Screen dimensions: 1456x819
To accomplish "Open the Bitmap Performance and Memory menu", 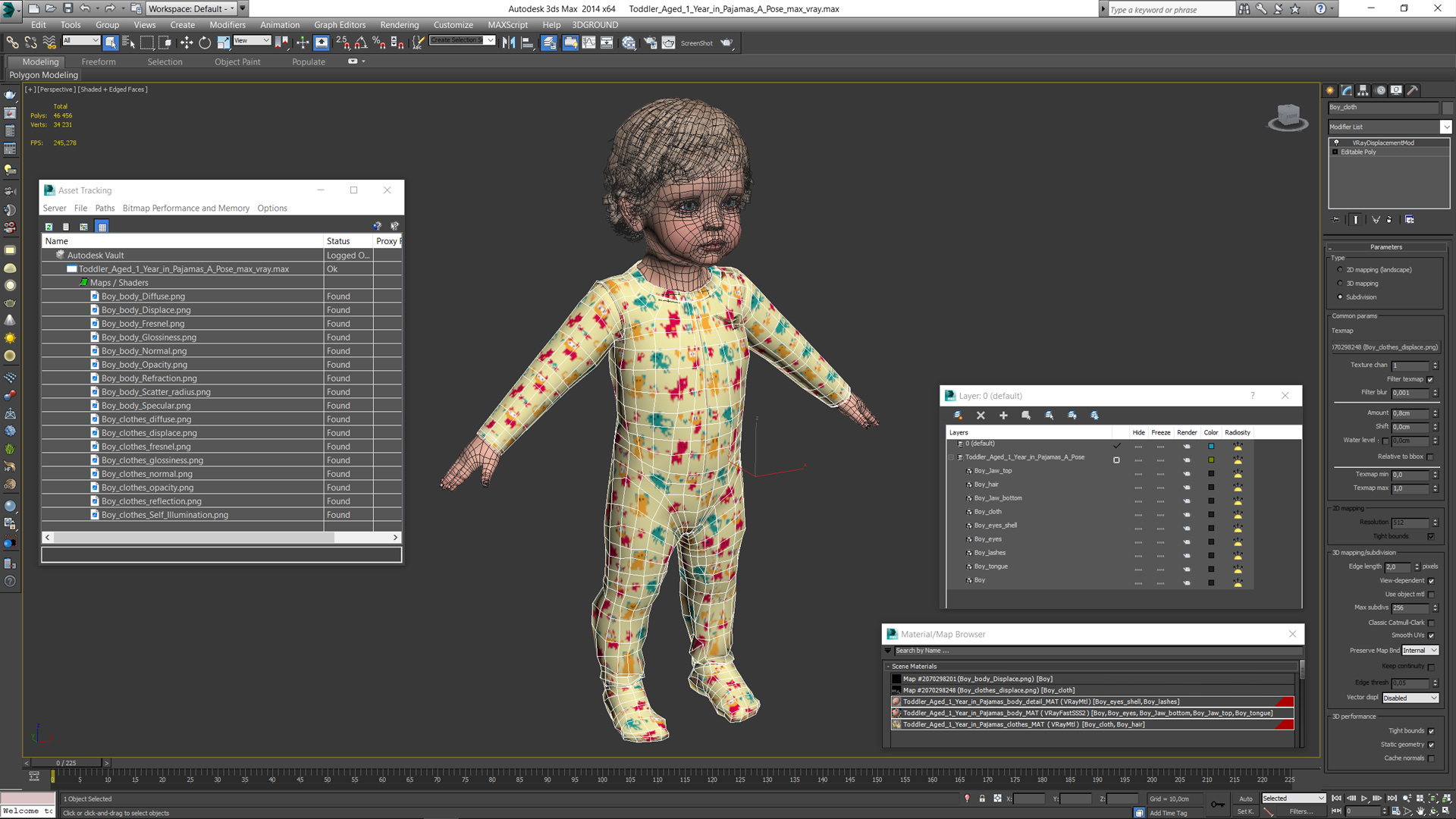I will click(x=184, y=207).
